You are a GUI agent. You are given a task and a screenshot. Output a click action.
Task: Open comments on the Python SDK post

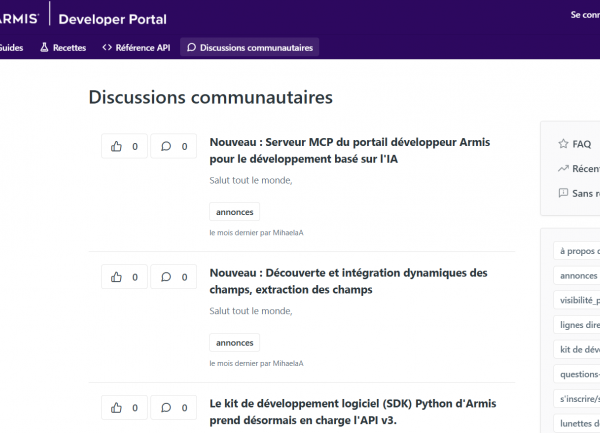coord(173,408)
